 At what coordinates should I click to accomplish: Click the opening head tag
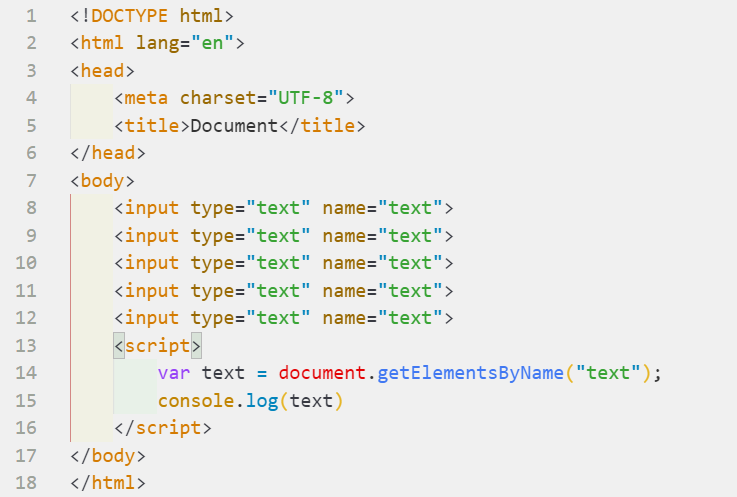102,71
